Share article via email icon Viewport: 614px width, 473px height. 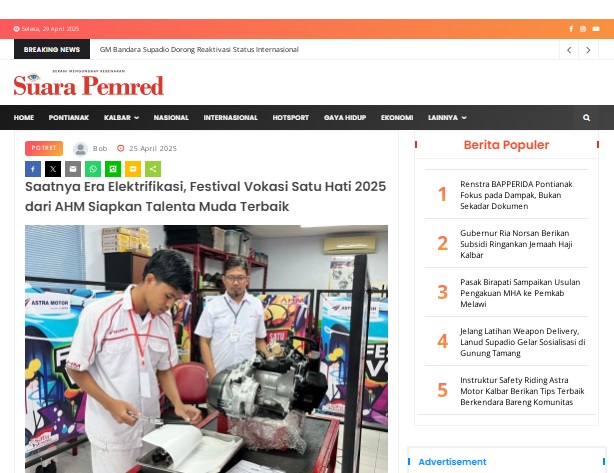[x=73, y=169]
